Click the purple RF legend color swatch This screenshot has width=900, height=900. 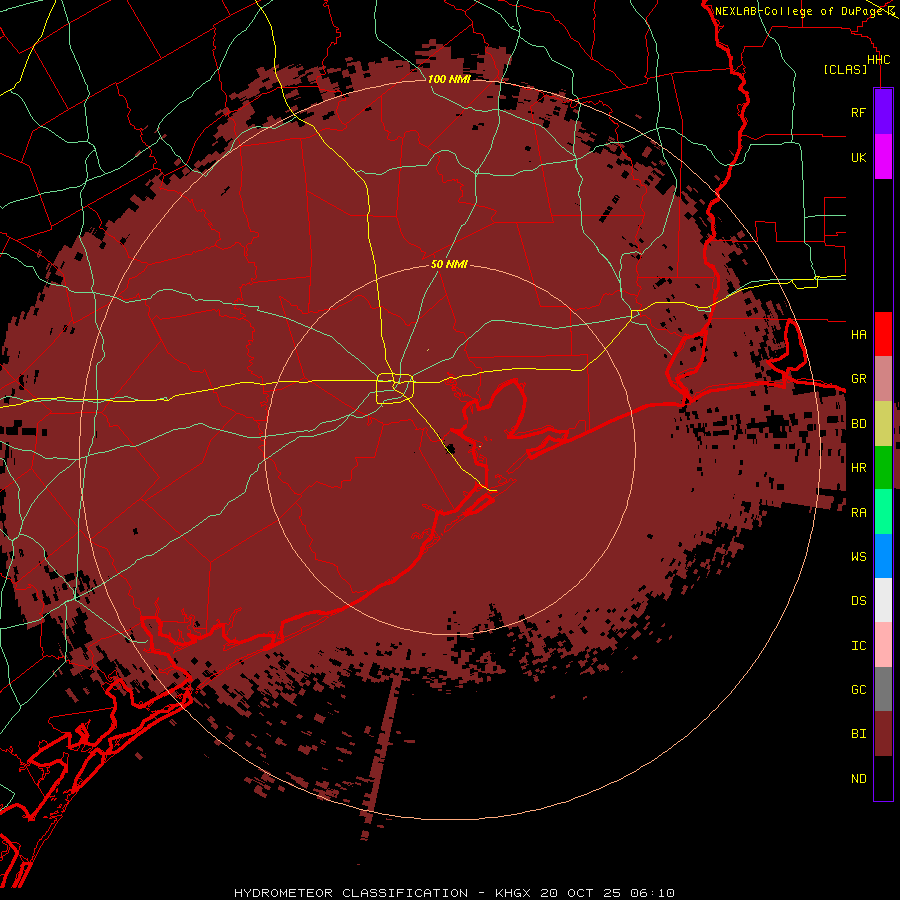pyautogui.click(x=883, y=112)
